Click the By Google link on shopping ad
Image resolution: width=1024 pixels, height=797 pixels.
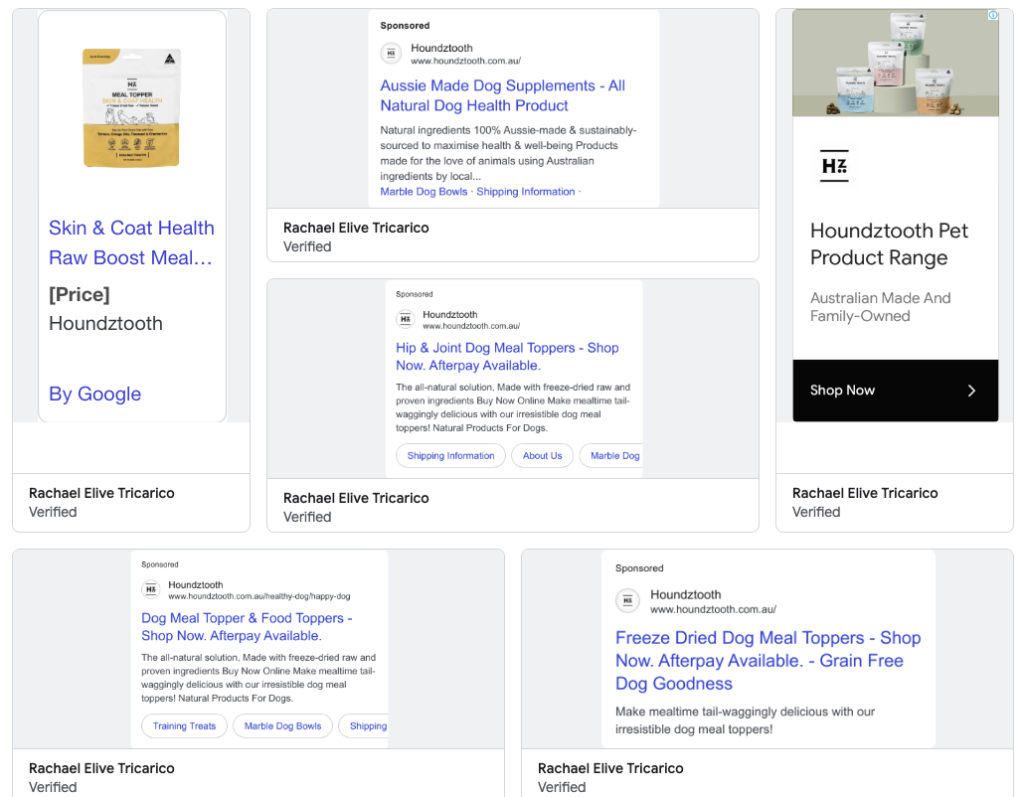95,394
